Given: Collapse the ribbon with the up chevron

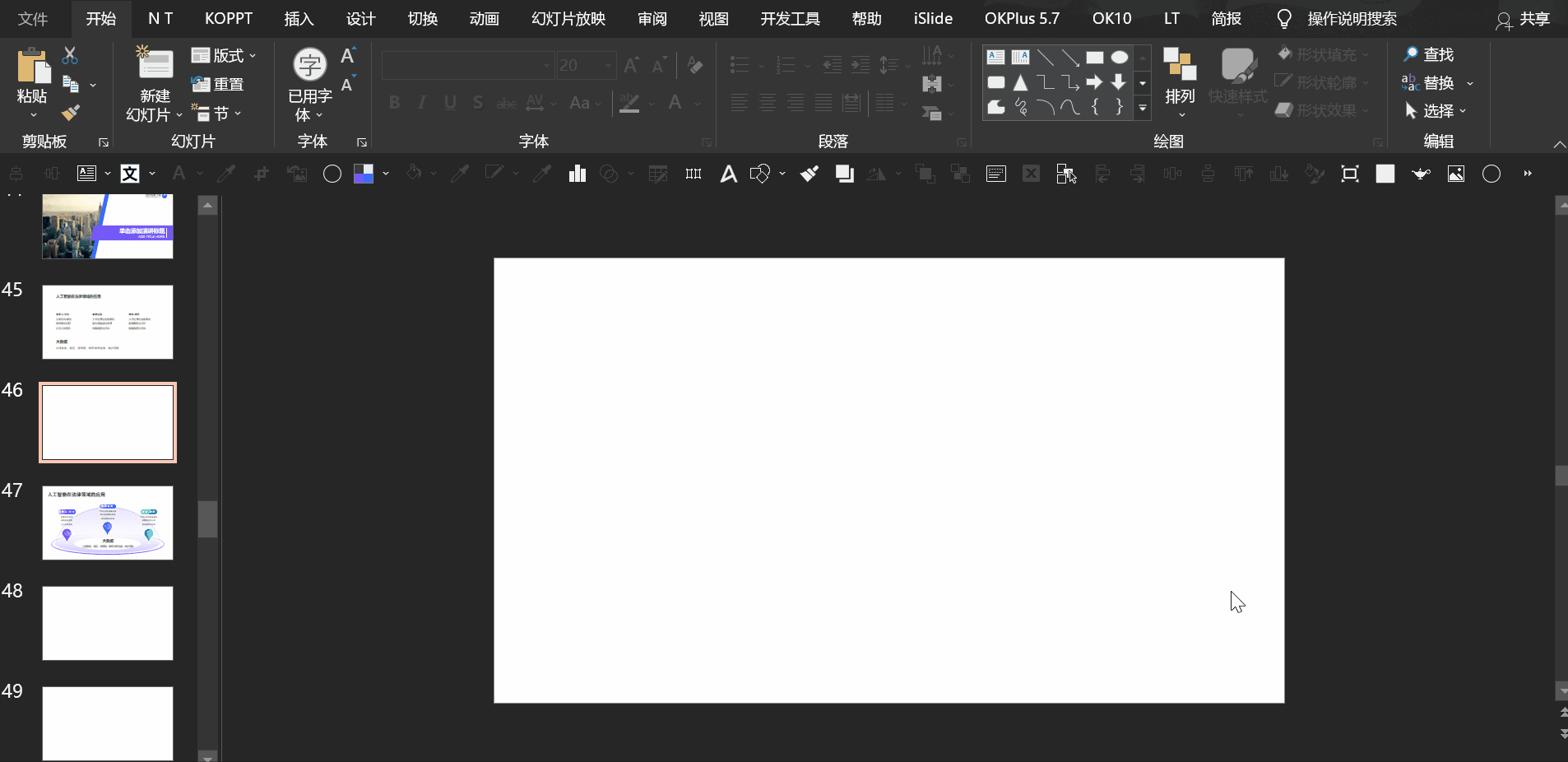Looking at the screenshot, I should [x=1559, y=144].
